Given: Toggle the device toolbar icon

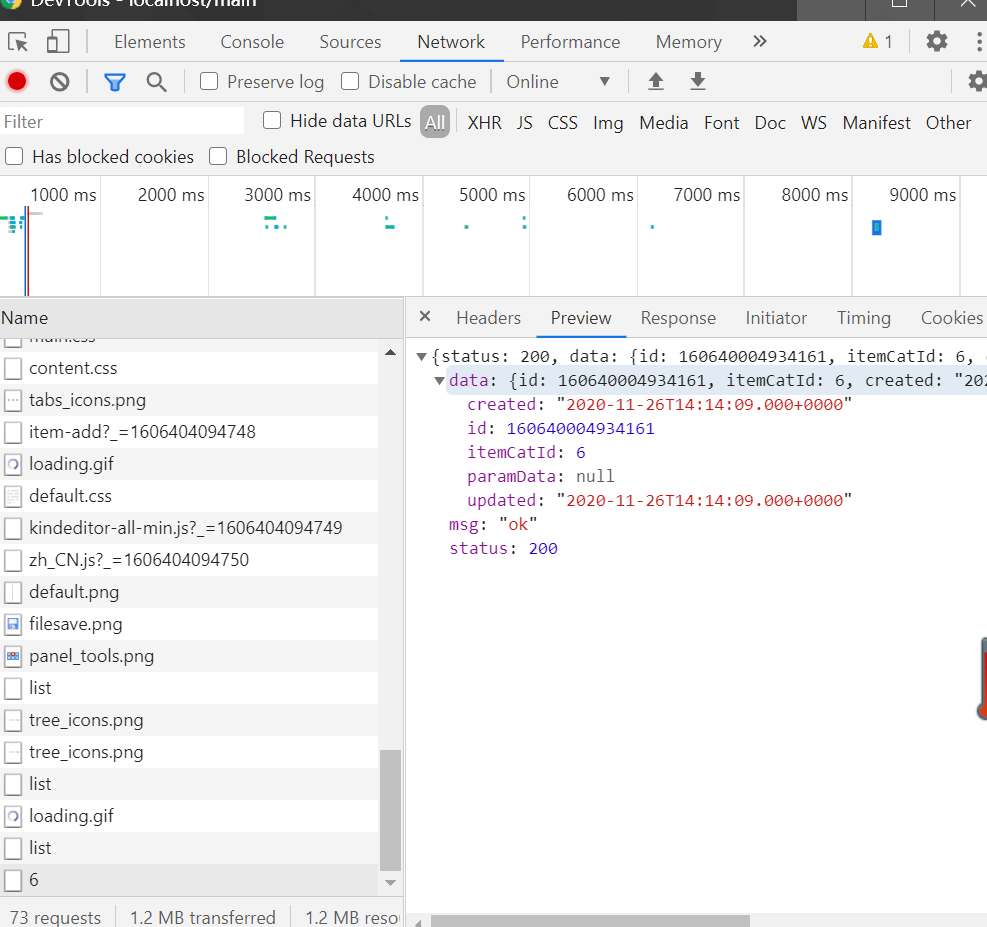Looking at the screenshot, I should (x=58, y=42).
